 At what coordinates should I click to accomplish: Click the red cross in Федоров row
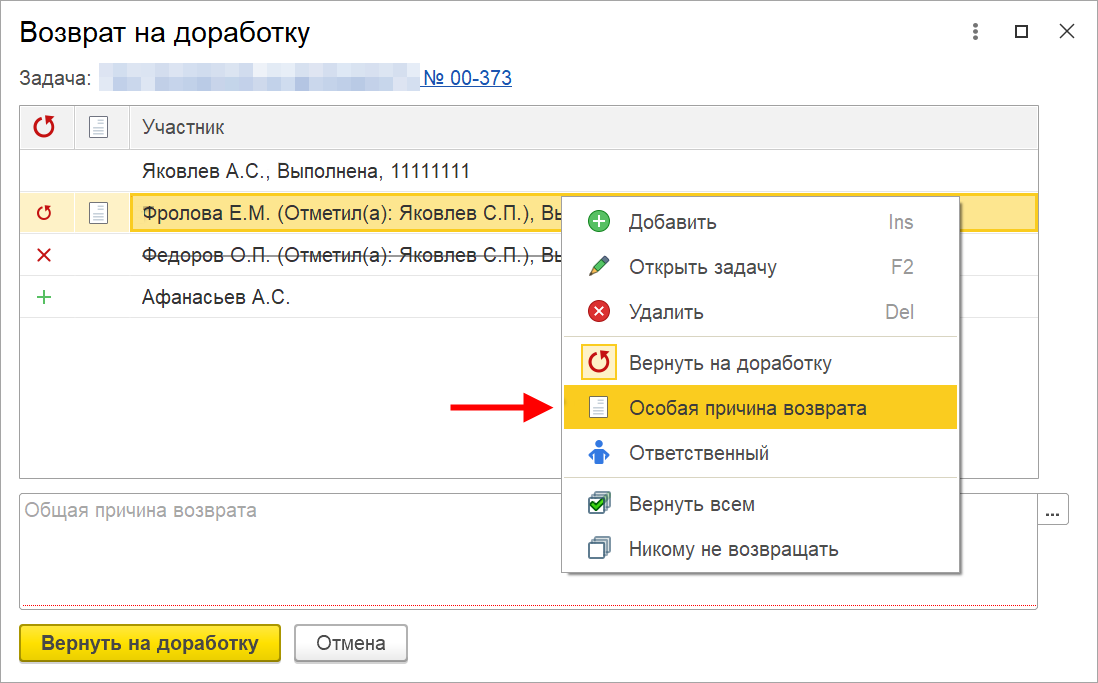43,256
